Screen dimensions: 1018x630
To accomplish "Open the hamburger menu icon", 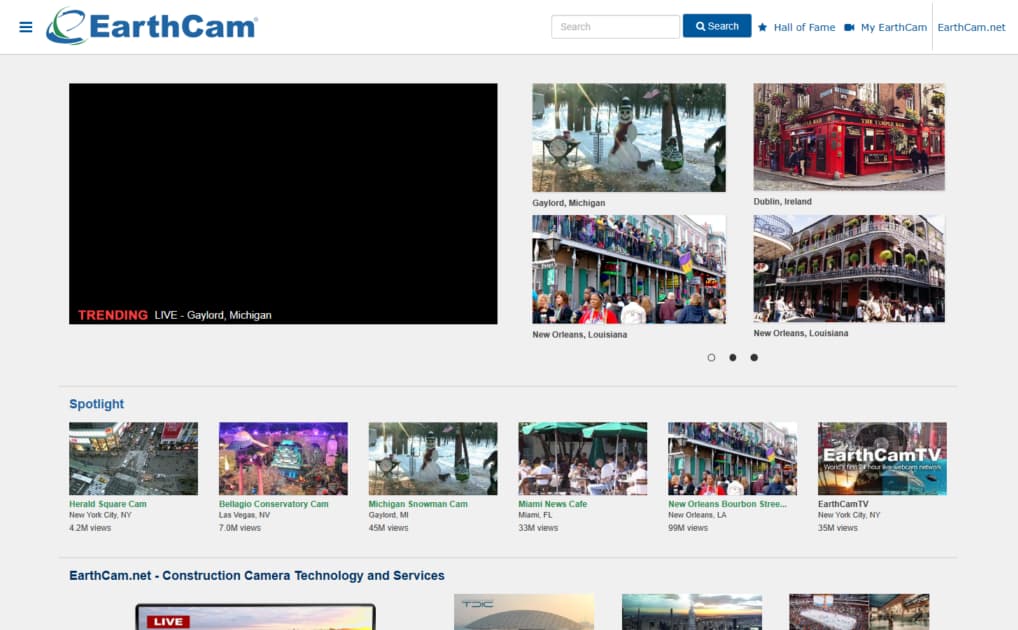I will pos(26,27).
